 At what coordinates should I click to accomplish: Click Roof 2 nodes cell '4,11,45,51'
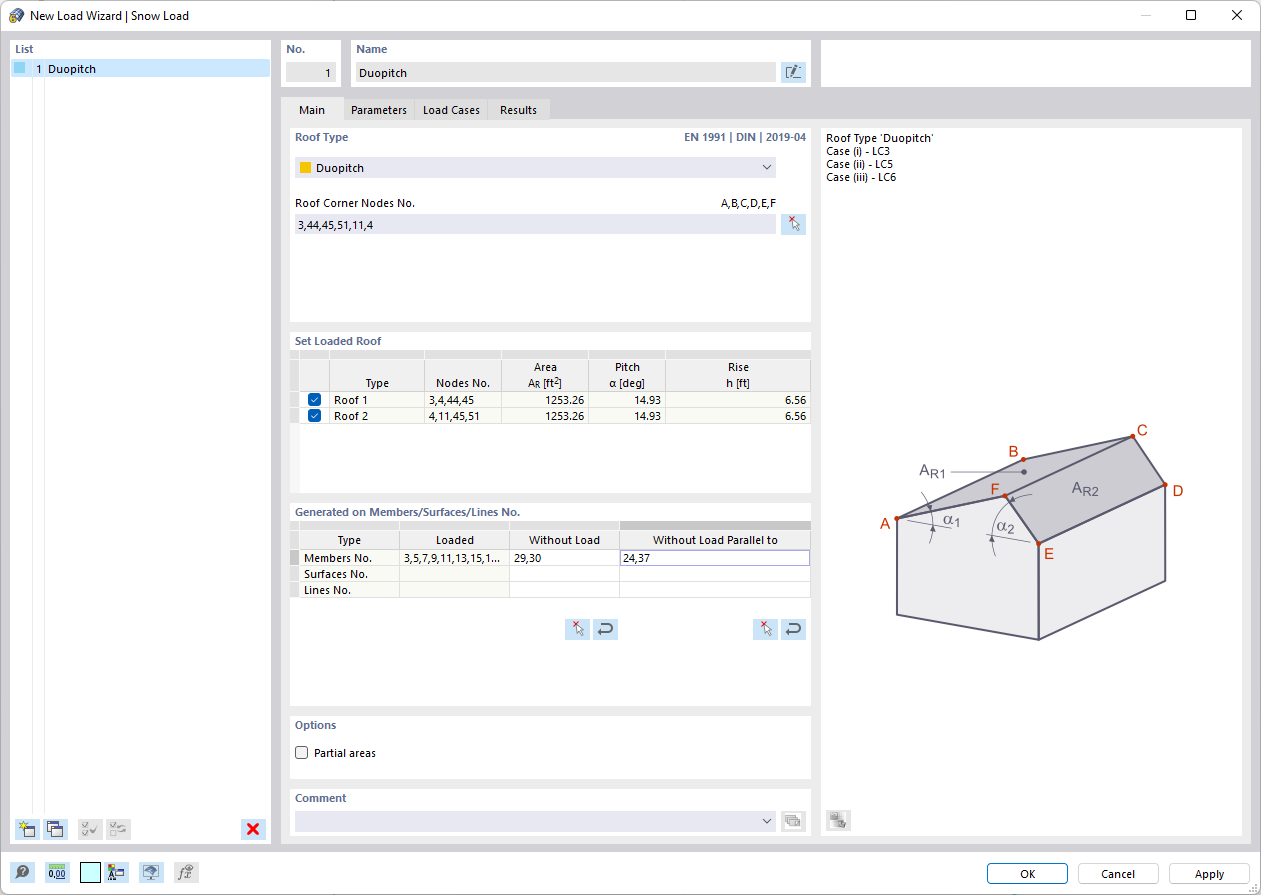[x=463, y=416]
